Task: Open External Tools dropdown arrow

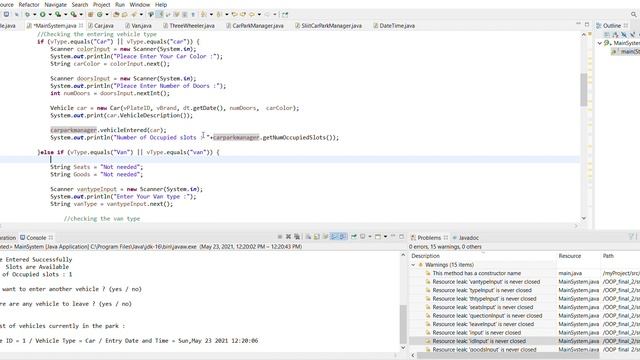Action: click(81, 15)
